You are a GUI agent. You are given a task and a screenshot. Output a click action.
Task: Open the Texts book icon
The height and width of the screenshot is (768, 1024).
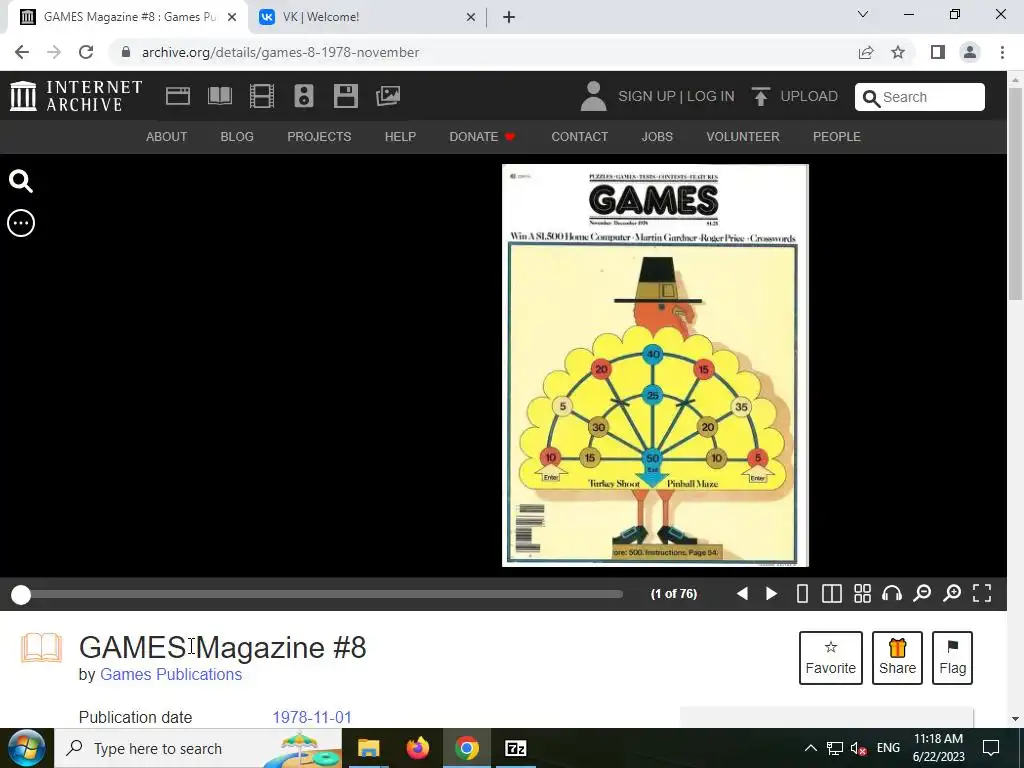(219, 96)
